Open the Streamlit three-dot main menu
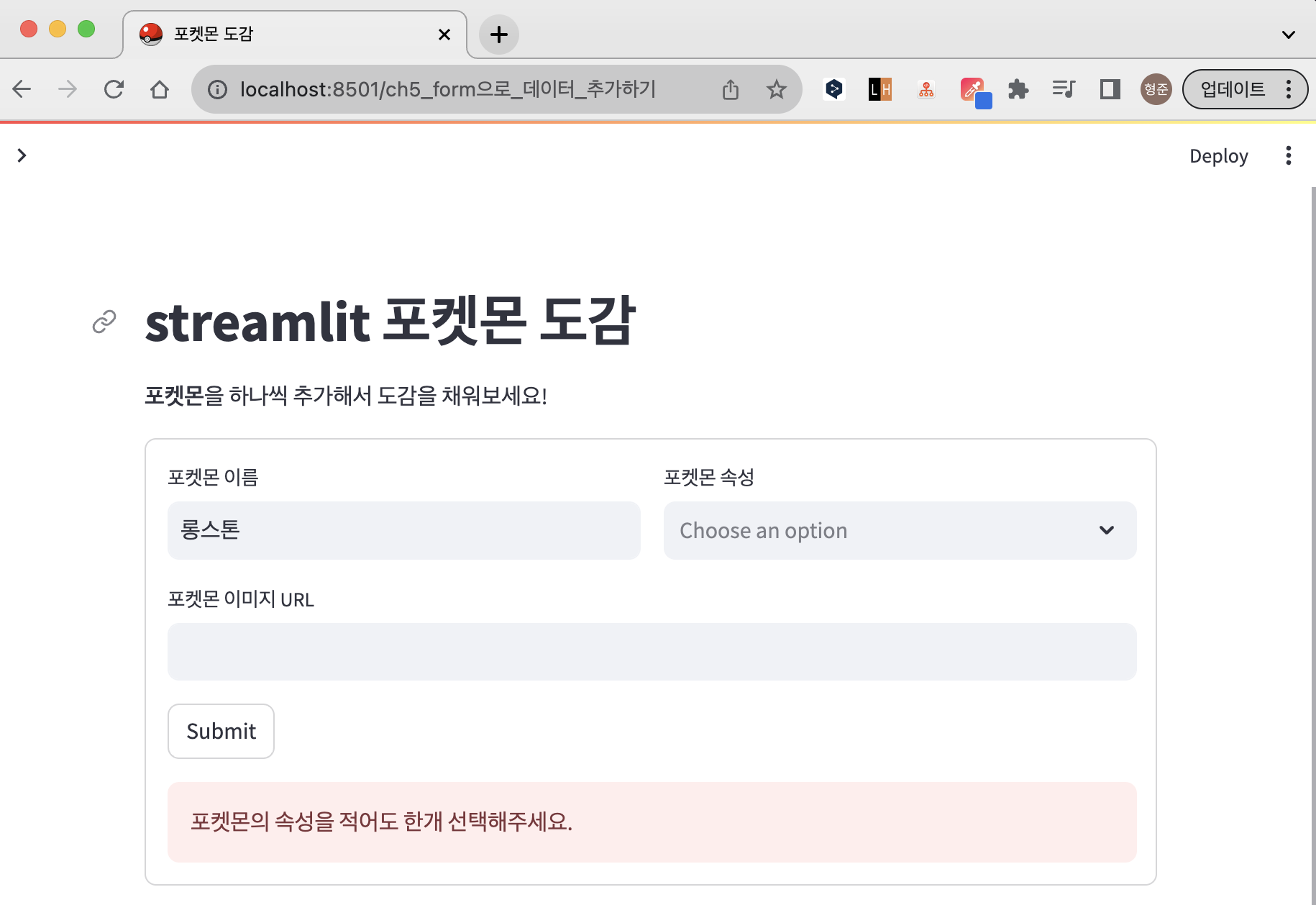The height and width of the screenshot is (905, 1316). [x=1289, y=155]
